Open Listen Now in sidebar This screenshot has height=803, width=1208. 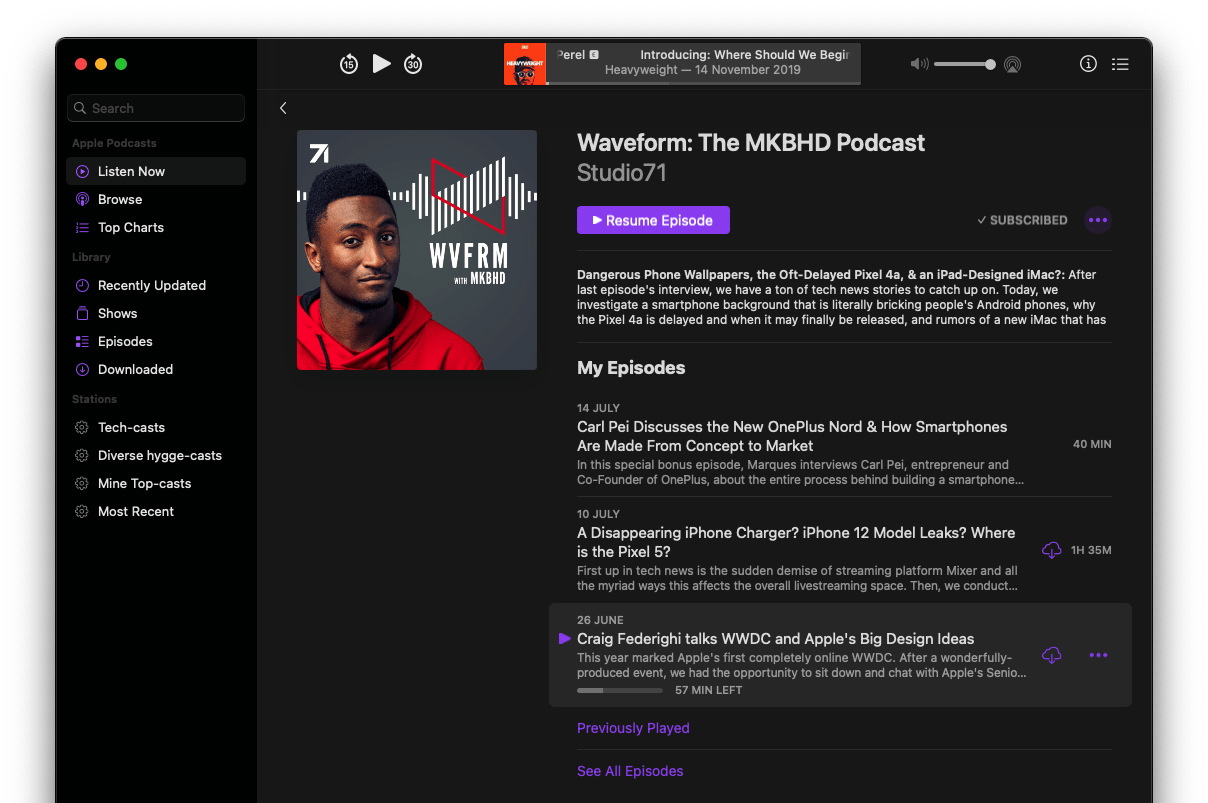tap(156, 171)
